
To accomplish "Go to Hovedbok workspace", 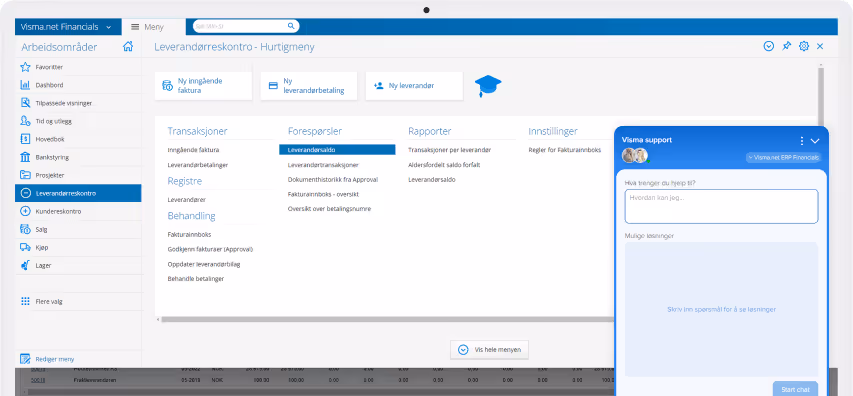I will pos(78,139).
